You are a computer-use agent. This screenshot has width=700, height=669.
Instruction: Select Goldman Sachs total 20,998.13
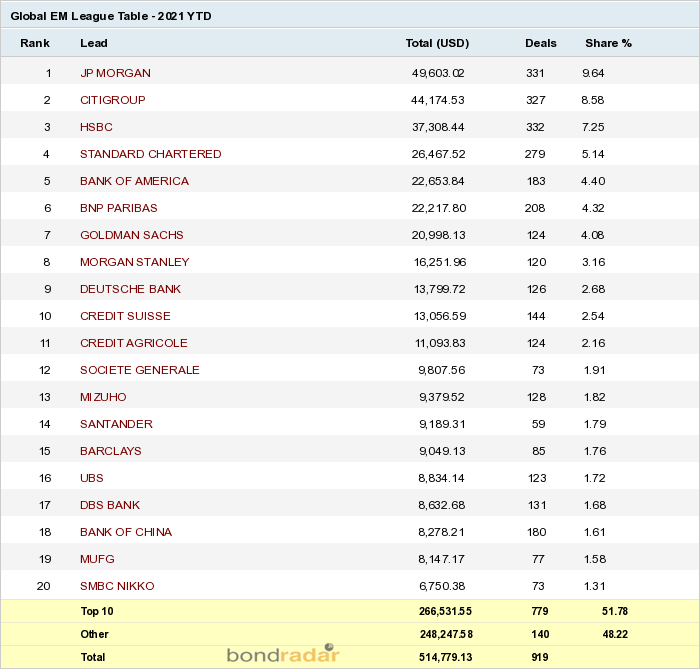point(438,235)
